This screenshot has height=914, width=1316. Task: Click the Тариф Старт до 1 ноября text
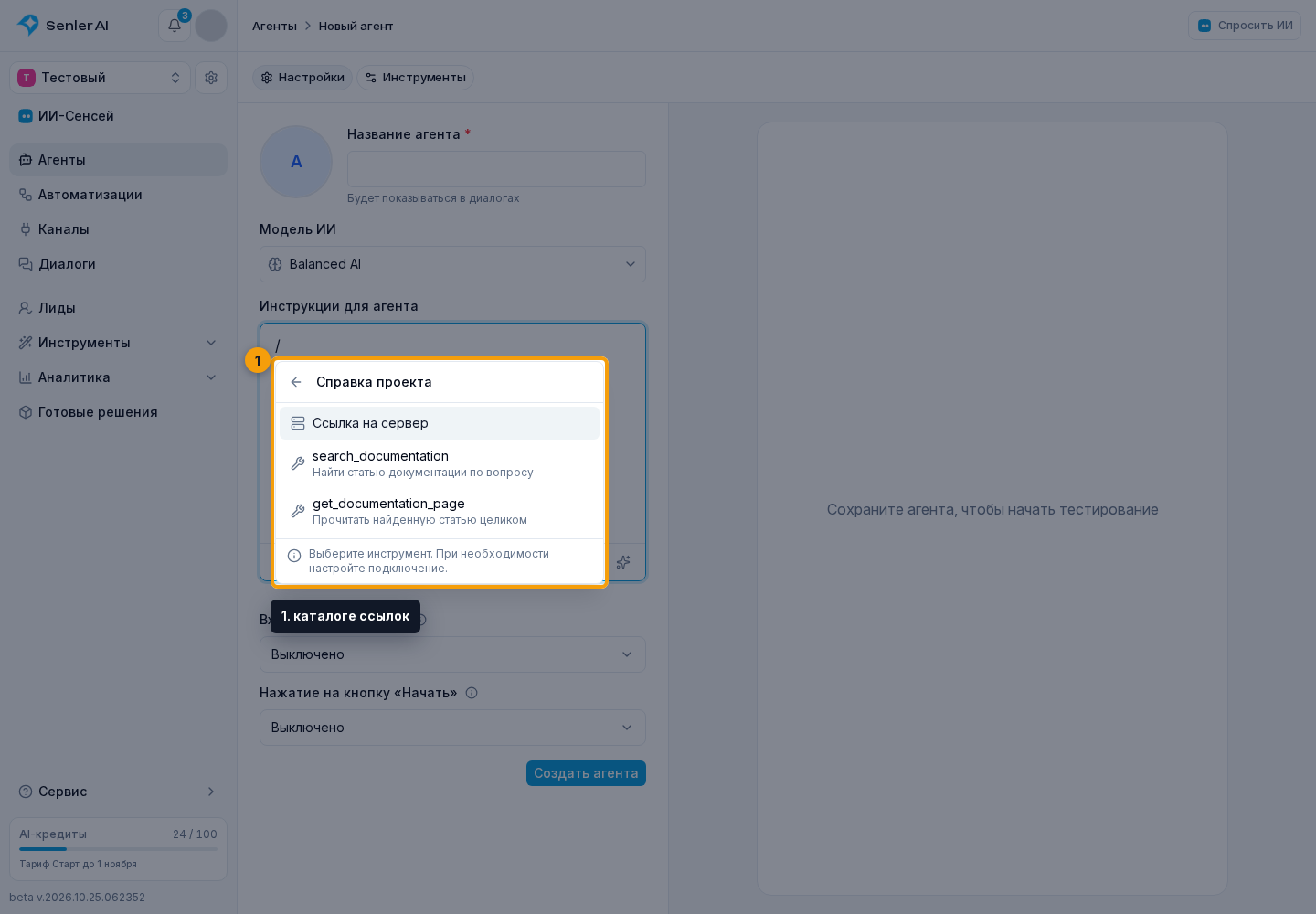(78, 865)
